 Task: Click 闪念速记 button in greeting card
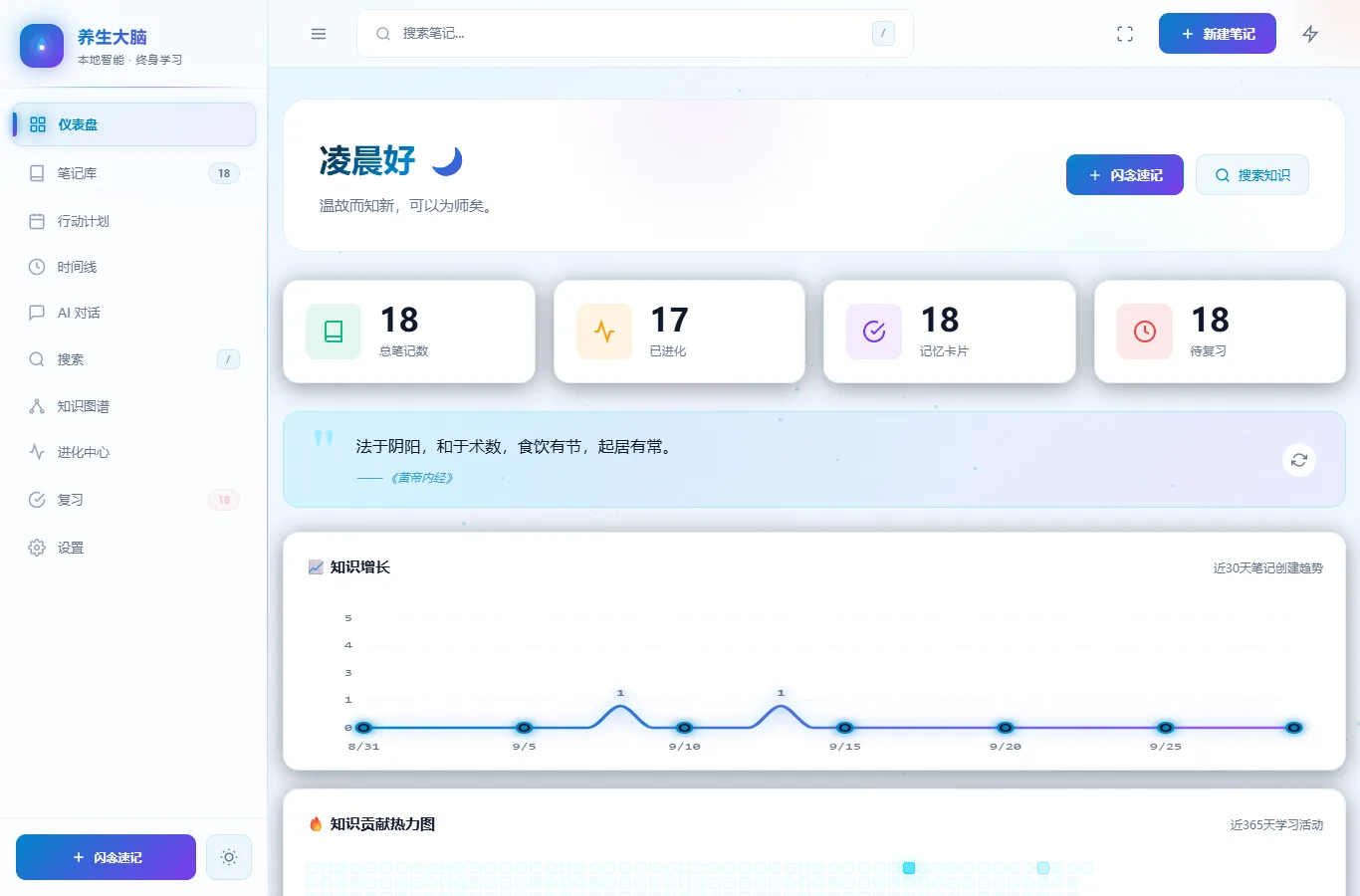[1125, 175]
